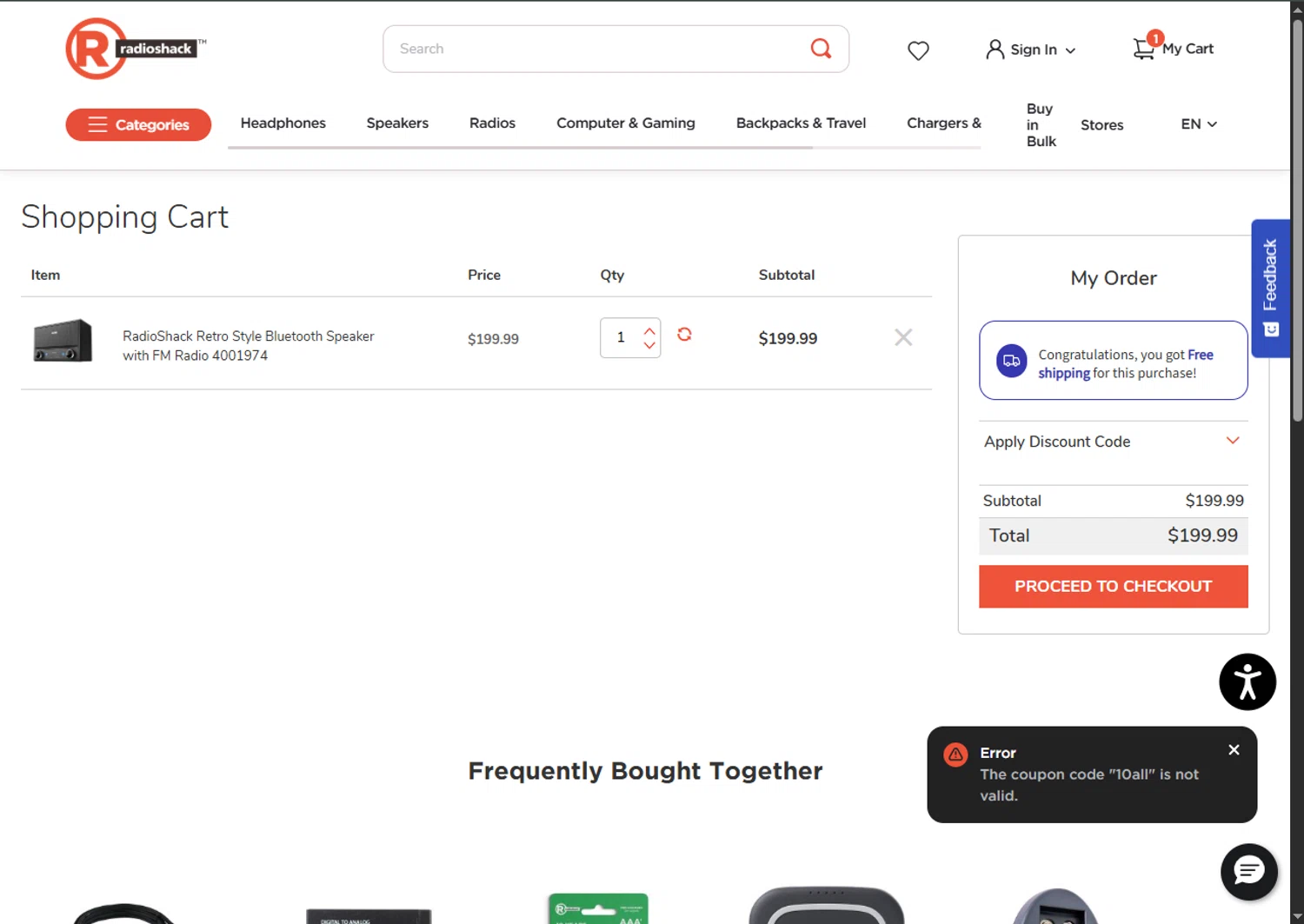Click the My Order heading
The width and height of the screenshot is (1304, 924).
click(x=1114, y=278)
